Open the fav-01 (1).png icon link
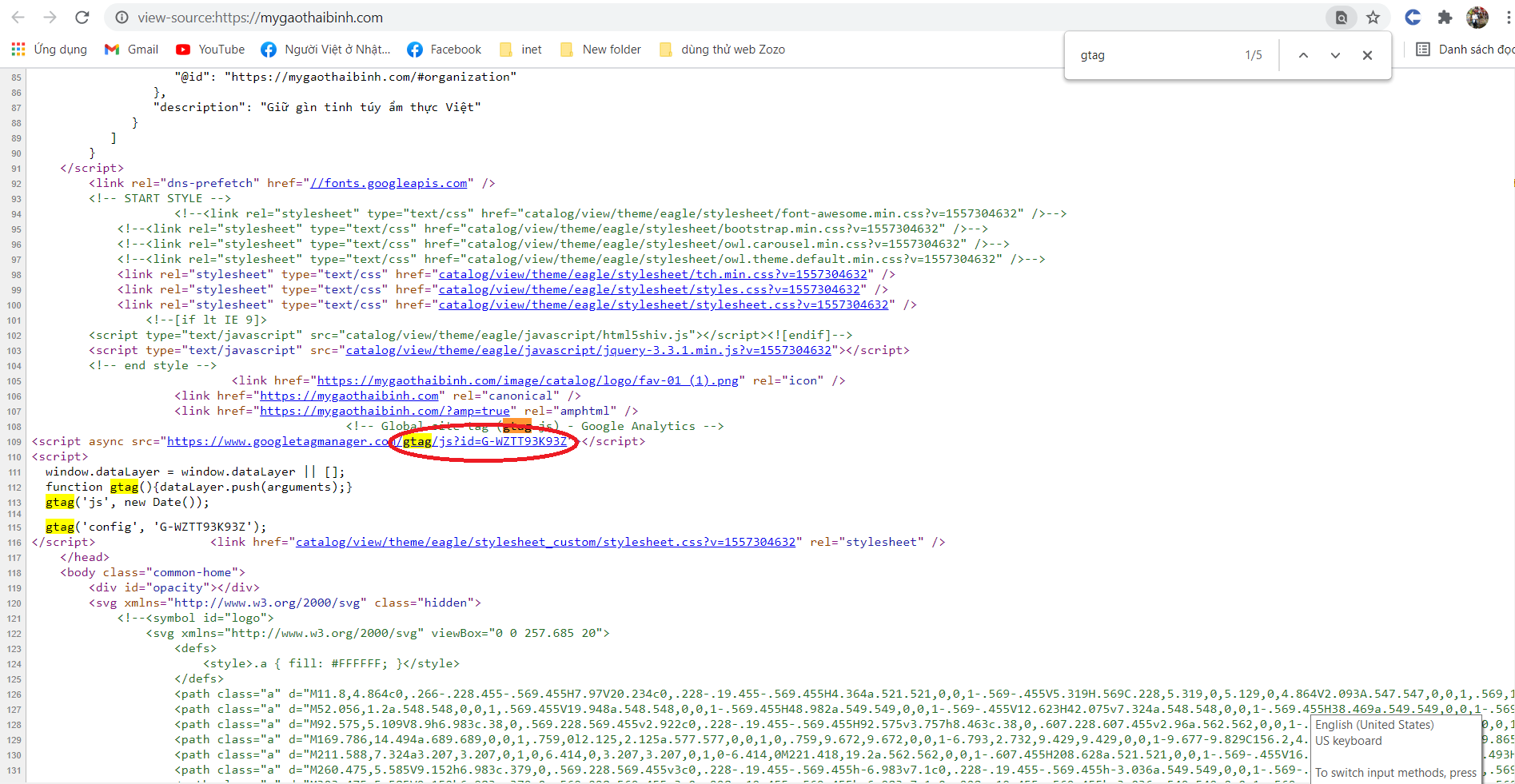This screenshot has height=784, width=1515. click(x=528, y=380)
